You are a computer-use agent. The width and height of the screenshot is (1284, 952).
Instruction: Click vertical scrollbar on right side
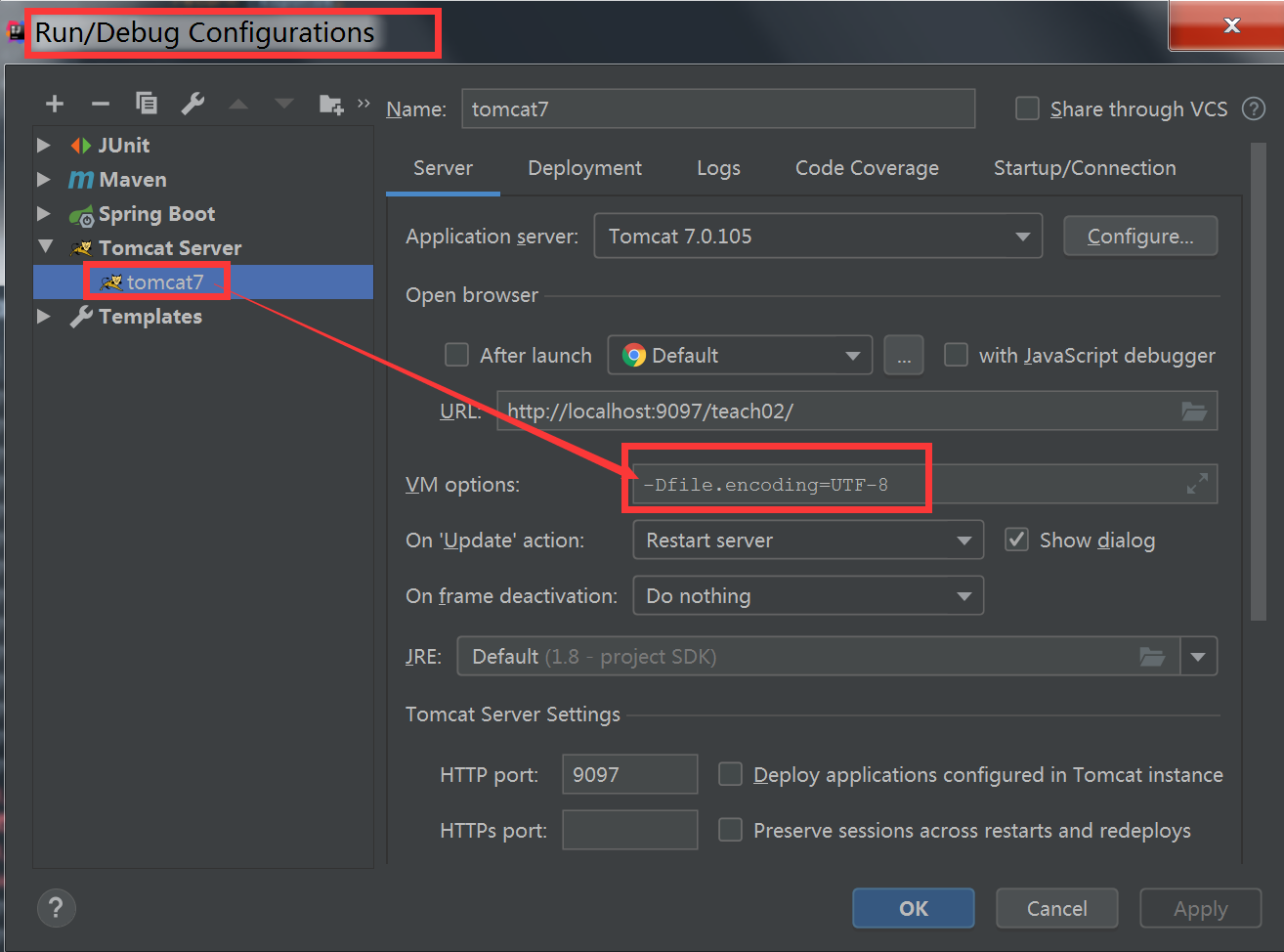pyautogui.click(x=1258, y=381)
